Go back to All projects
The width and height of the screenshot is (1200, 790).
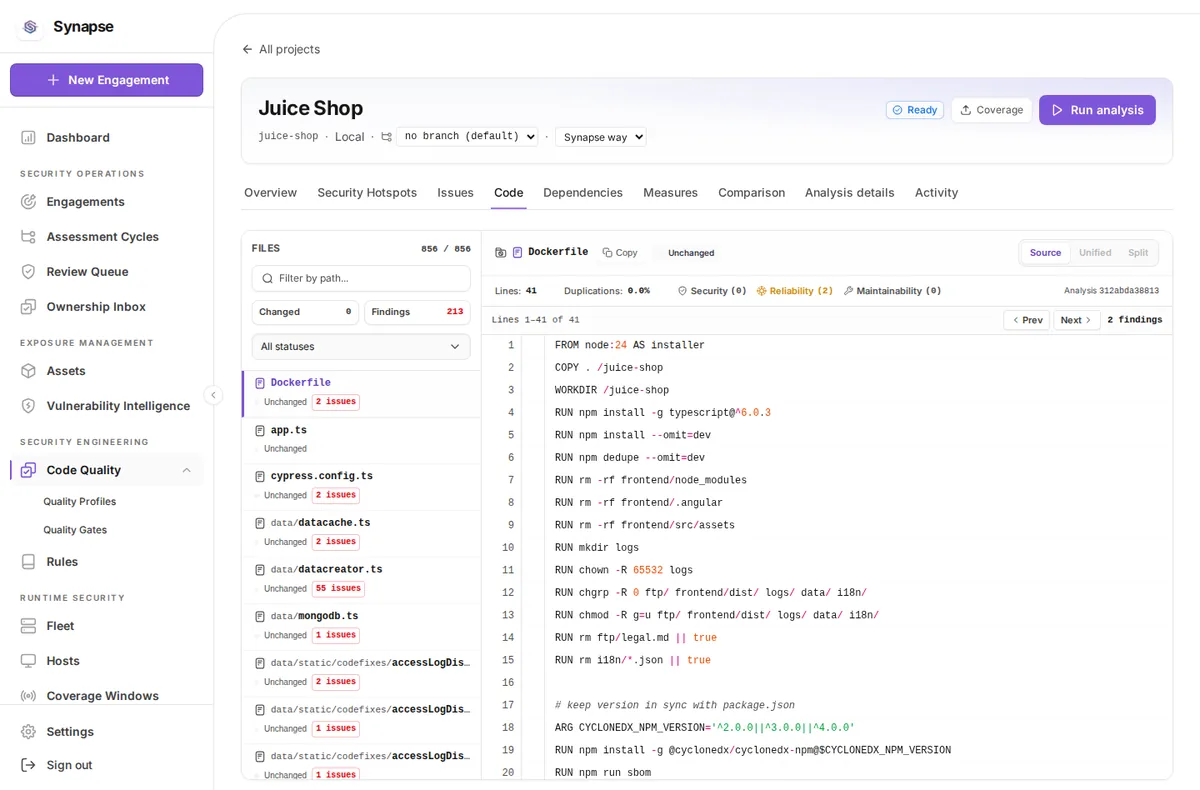click(281, 49)
